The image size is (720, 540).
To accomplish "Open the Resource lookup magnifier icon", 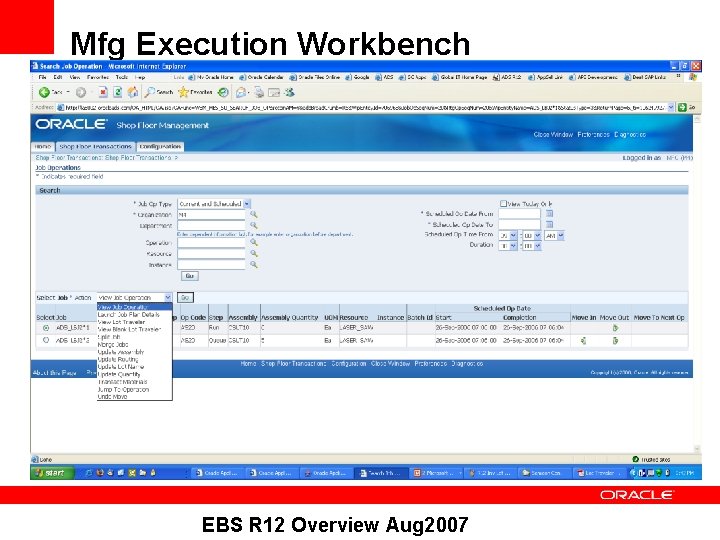I will click(253, 253).
